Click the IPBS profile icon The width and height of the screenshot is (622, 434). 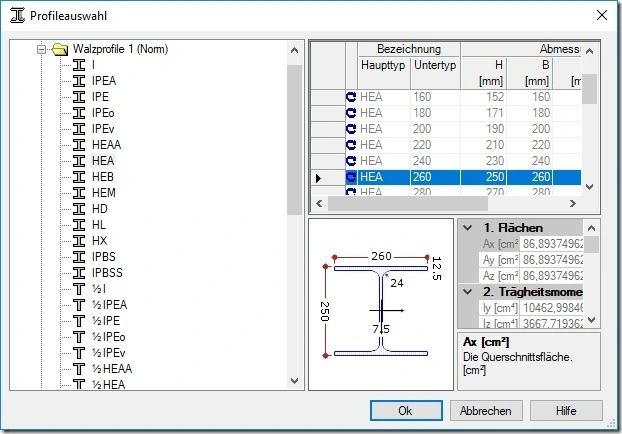[79, 257]
